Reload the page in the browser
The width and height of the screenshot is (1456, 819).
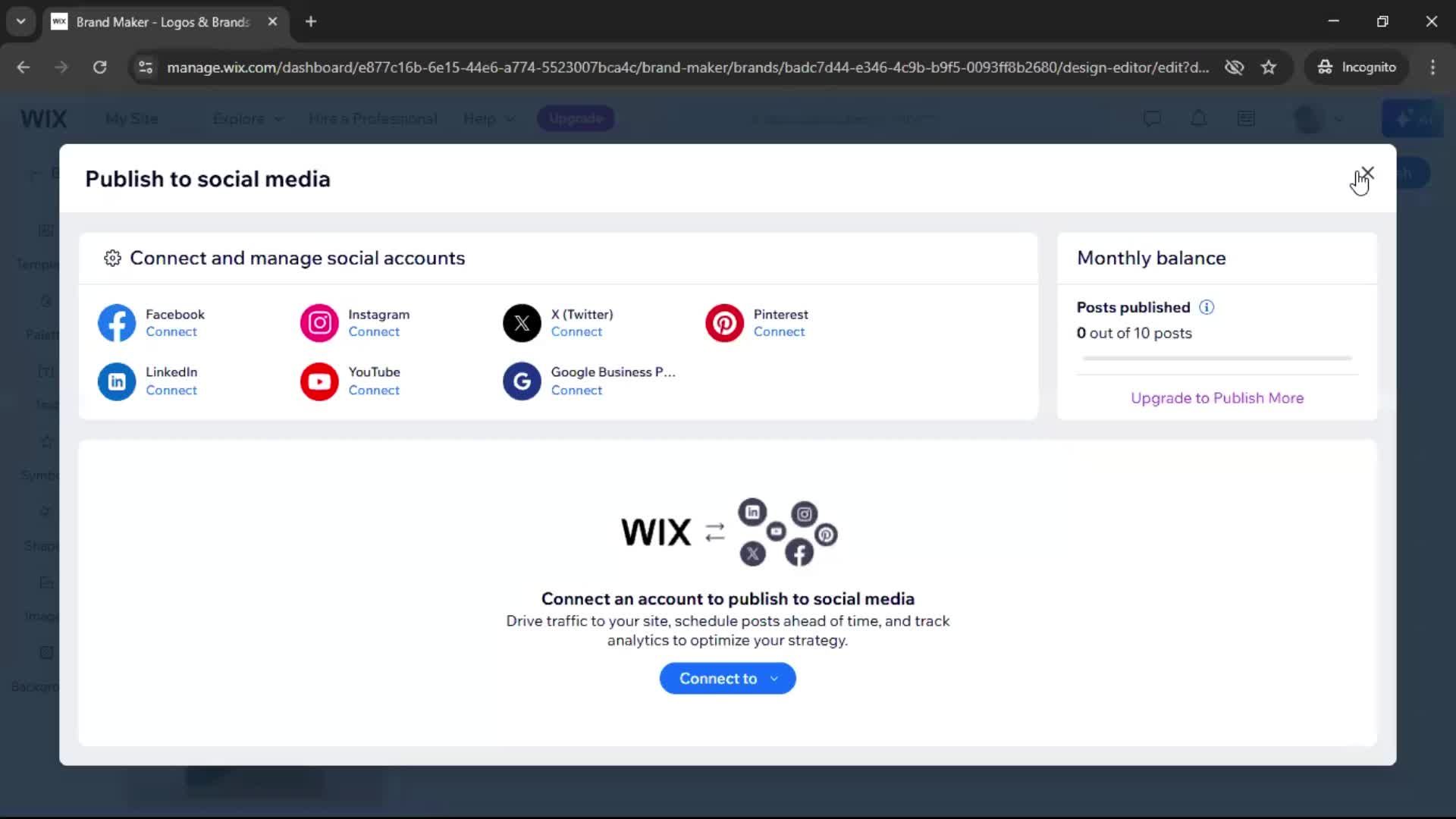(x=99, y=67)
